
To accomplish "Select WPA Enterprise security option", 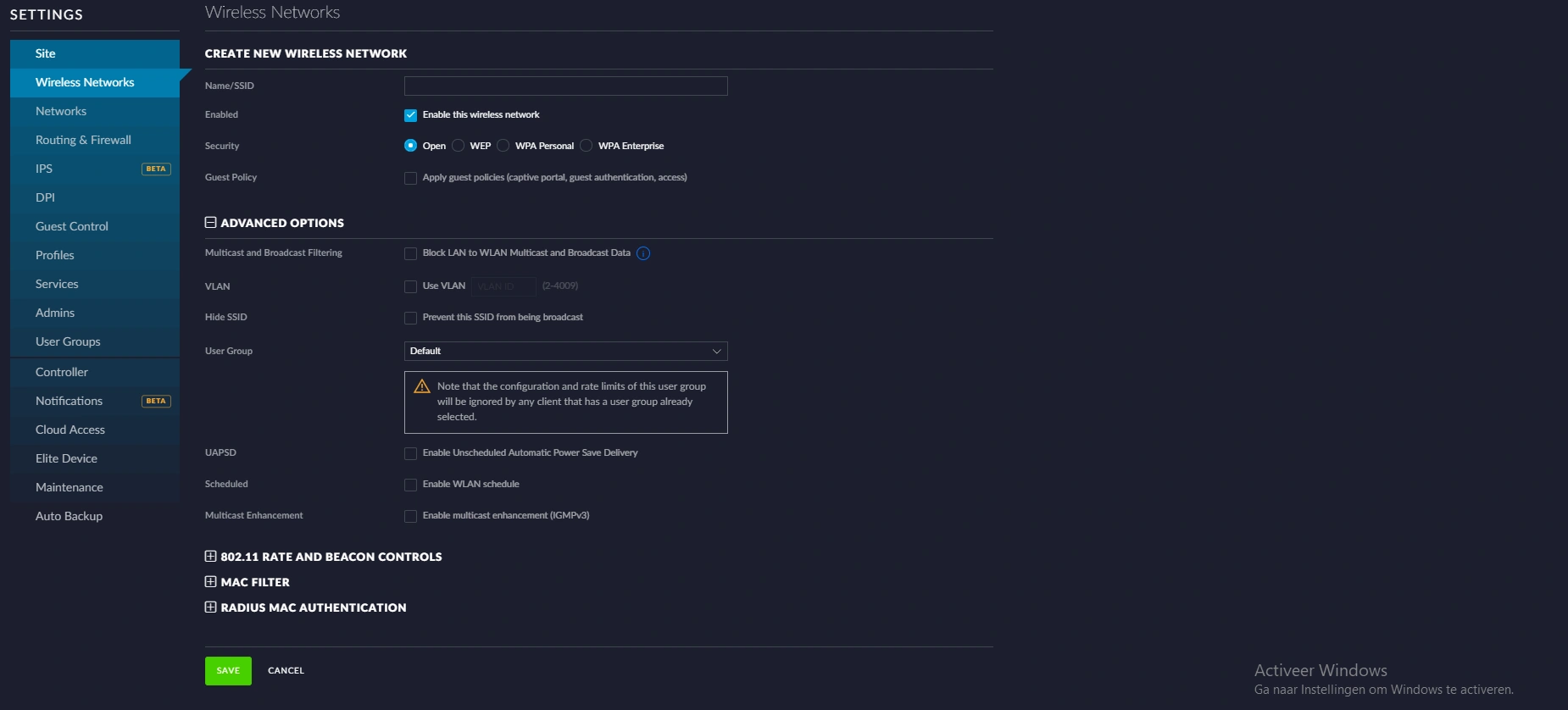I will coord(587,146).
